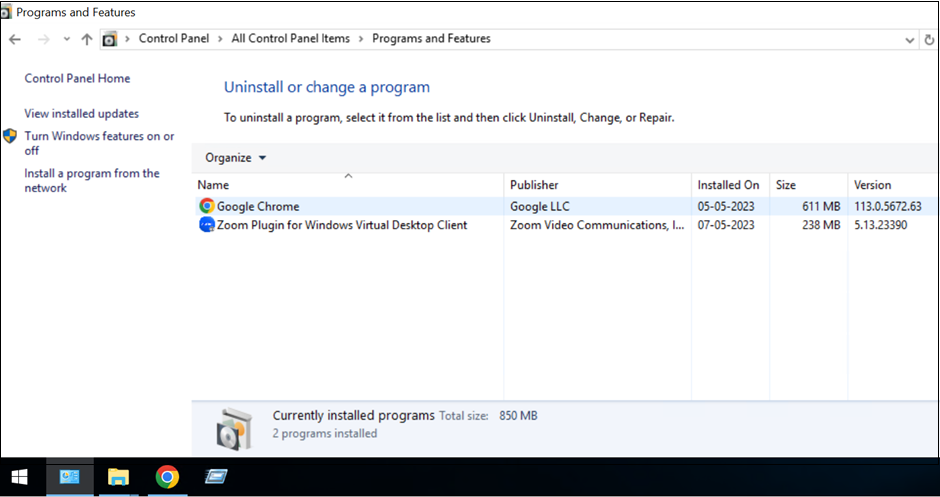Click the Windows features shield icon
The width and height of the screenshot is (940, 497).
10,136
